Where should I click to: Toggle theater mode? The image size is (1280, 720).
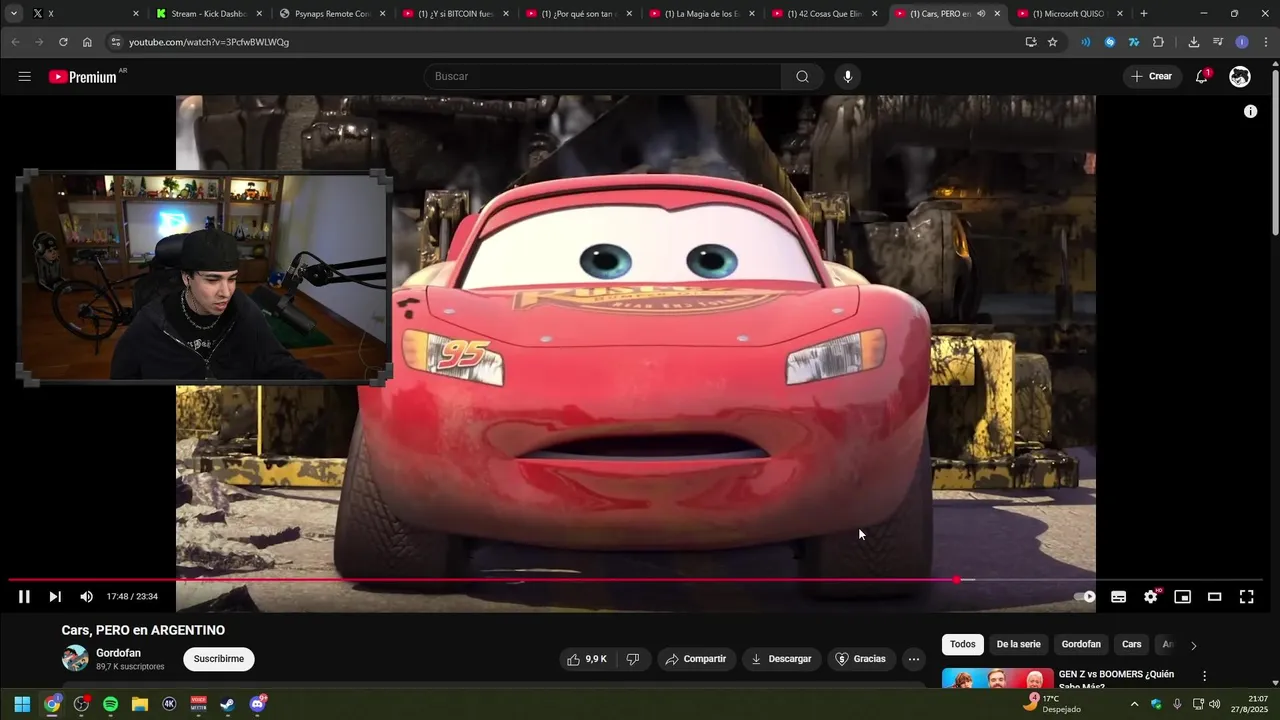1215,597
